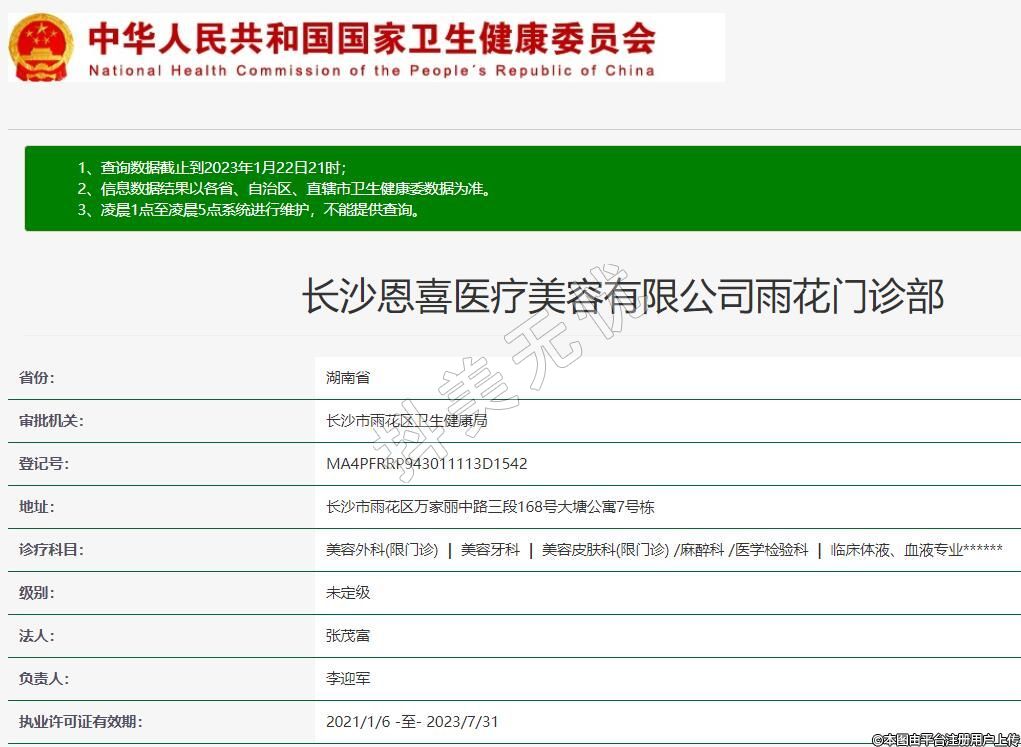The height and width of the screenshot is (747, 1021).
Task: Select legal person name 张茂富
Action: [x=348, y=635]
